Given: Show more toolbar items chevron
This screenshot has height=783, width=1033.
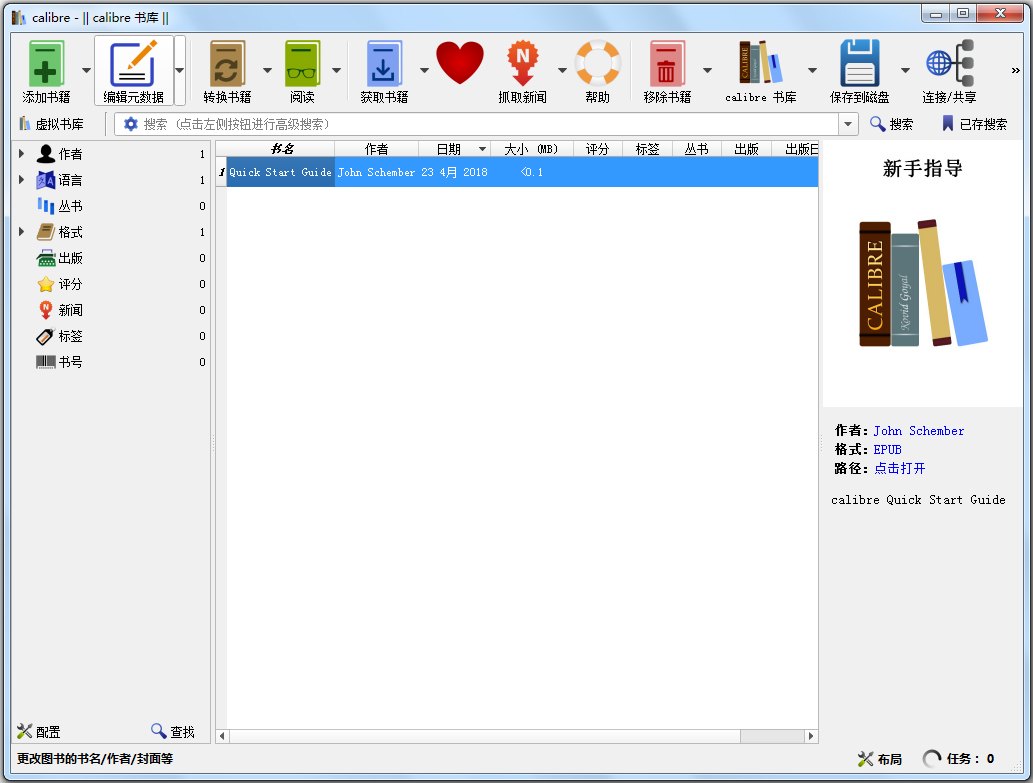Looking at the screenshot, I should coord(1015,70).
